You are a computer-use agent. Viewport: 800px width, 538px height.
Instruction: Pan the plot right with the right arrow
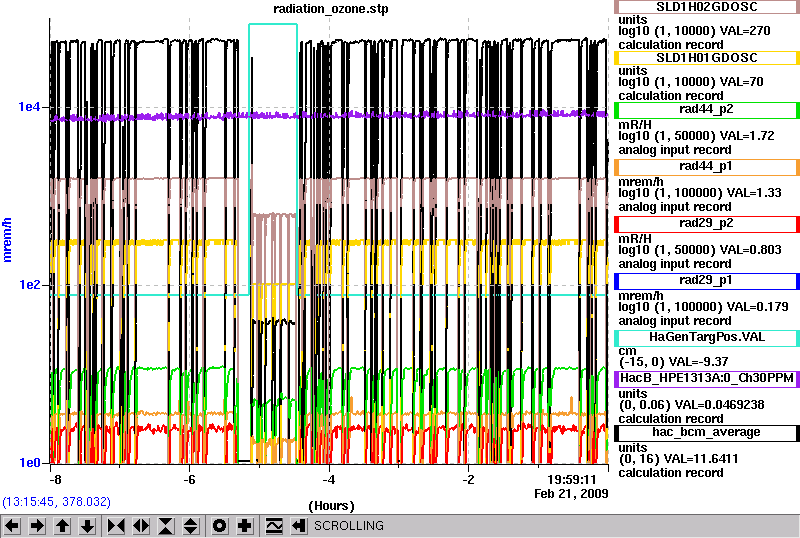coord(37,526)
